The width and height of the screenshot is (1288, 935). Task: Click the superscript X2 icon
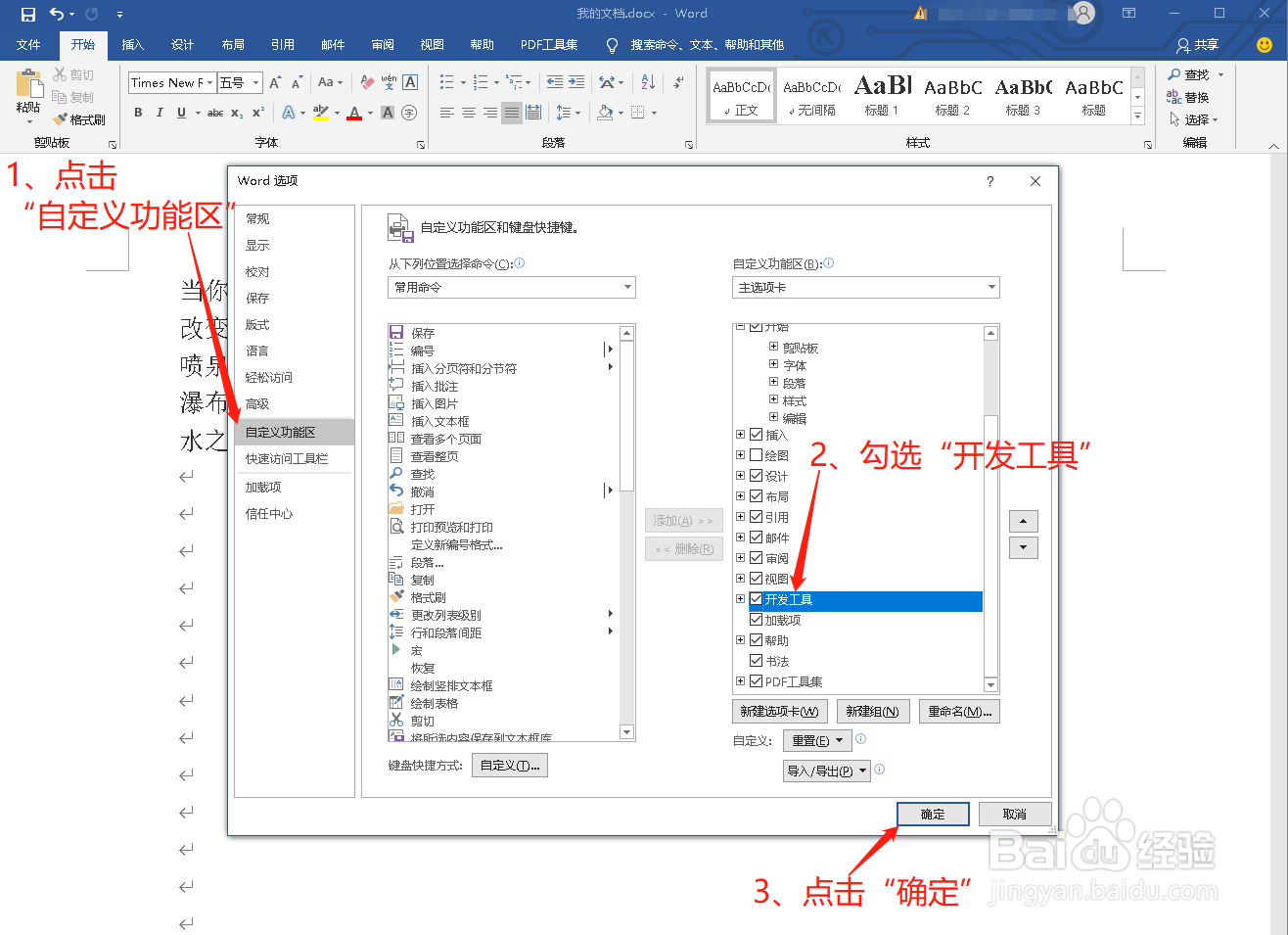(x=258, y=113)
